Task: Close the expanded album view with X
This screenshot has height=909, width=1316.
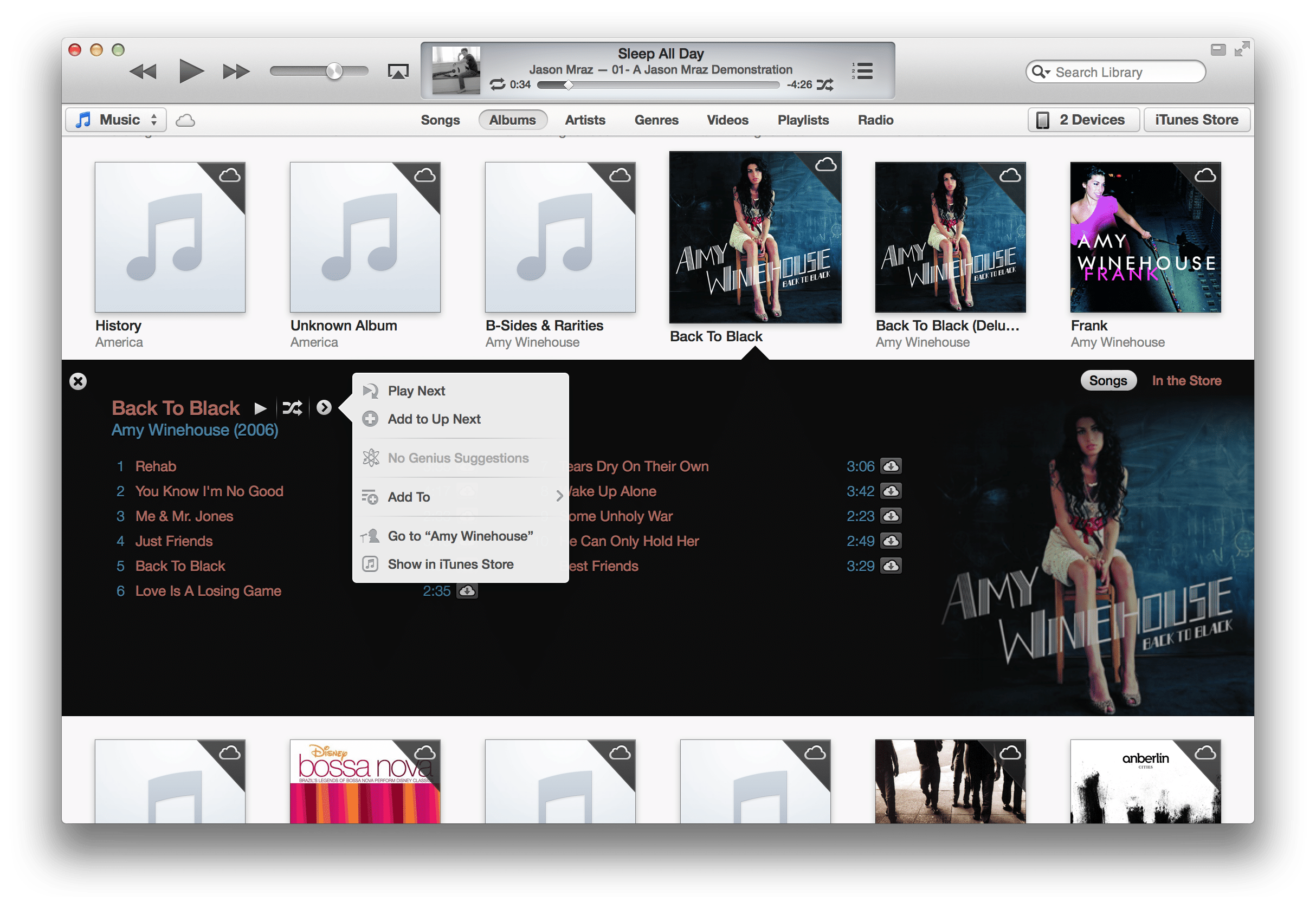Action: tap(78, 381)
